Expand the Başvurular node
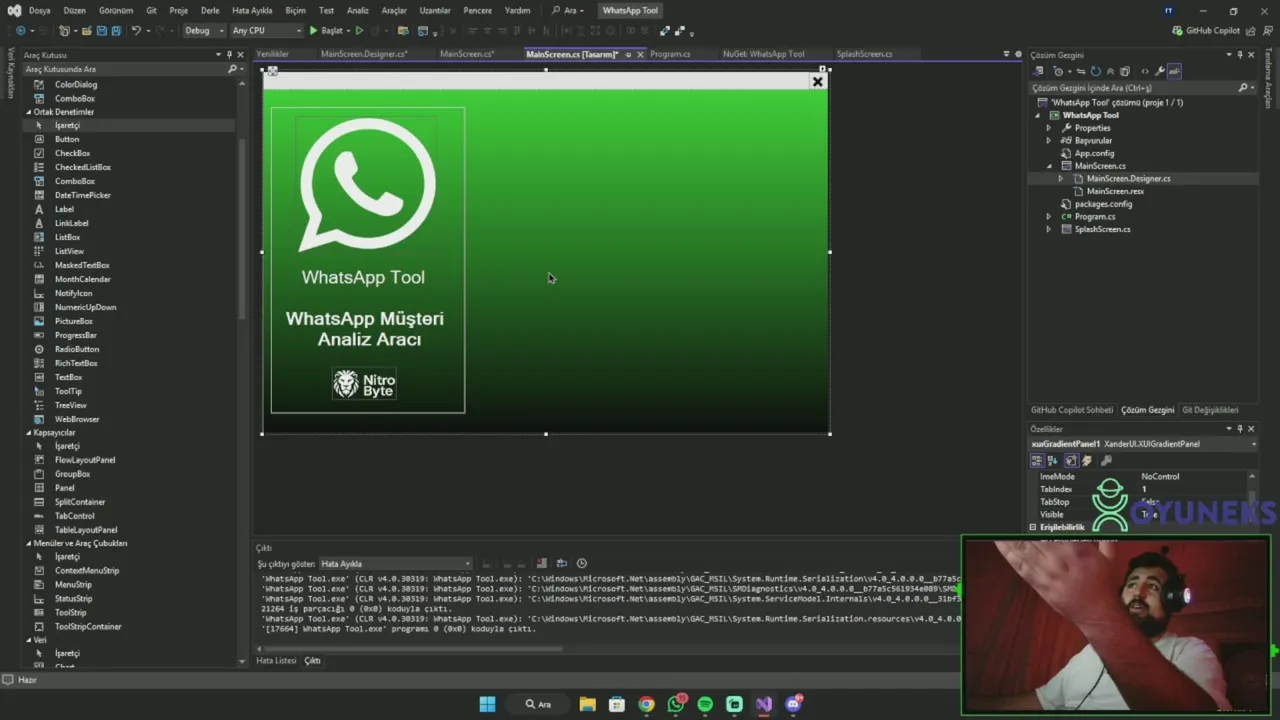This screenshot has height=720, width=1280. (1048, 141)
